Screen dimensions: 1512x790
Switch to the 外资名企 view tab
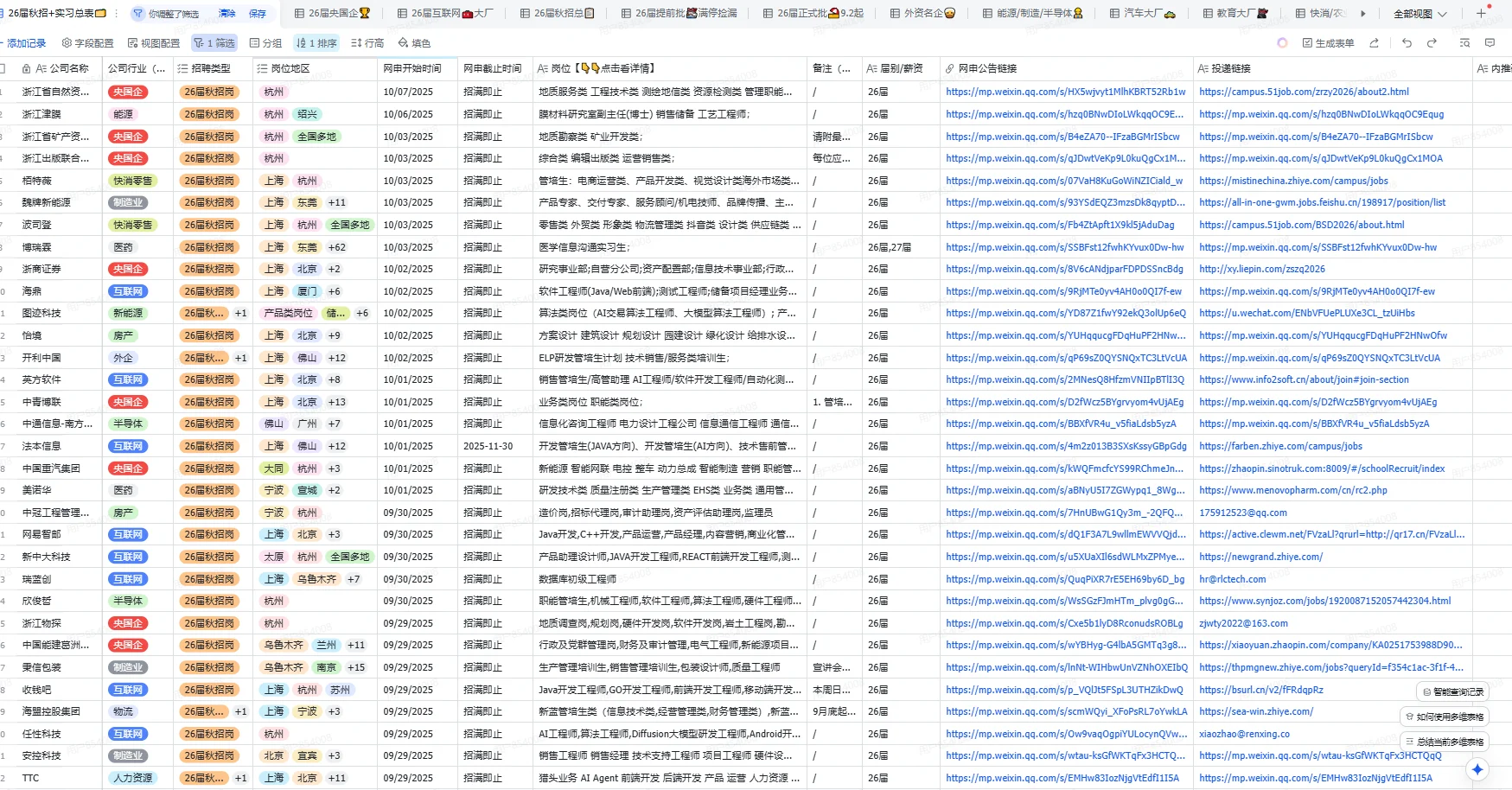(x=923, y=14)
